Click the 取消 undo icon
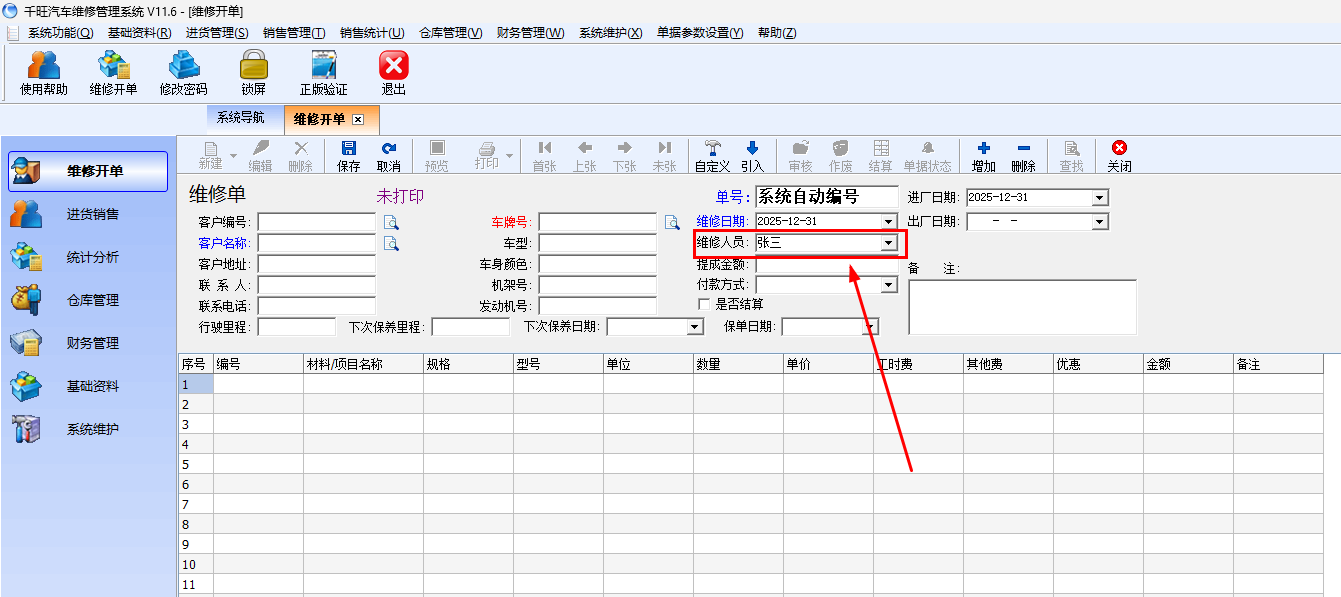The height and width of the screenshot is (597, 1341). click(x=389, y=149)
